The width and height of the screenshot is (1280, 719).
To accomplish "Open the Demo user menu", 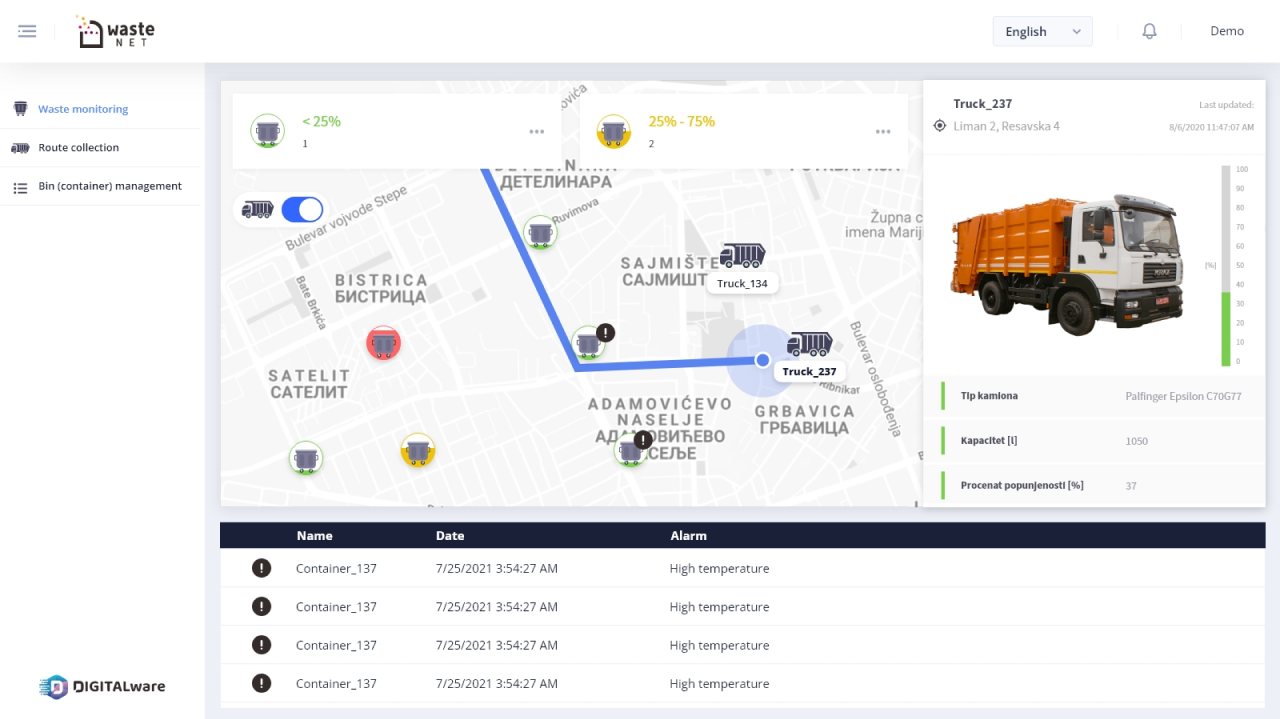I will (x=1227, y=31).
